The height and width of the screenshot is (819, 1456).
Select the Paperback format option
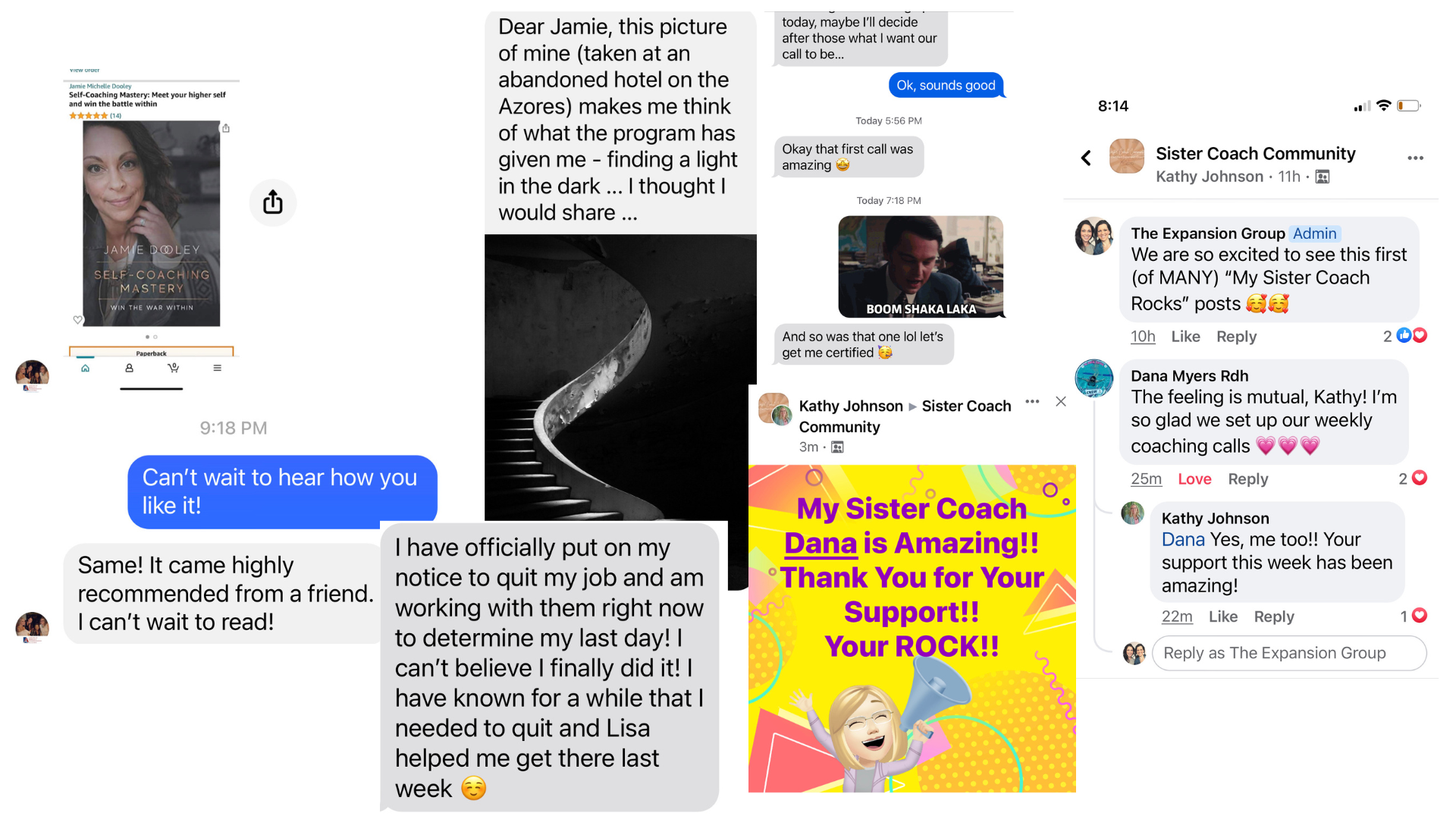pos(152,352)
